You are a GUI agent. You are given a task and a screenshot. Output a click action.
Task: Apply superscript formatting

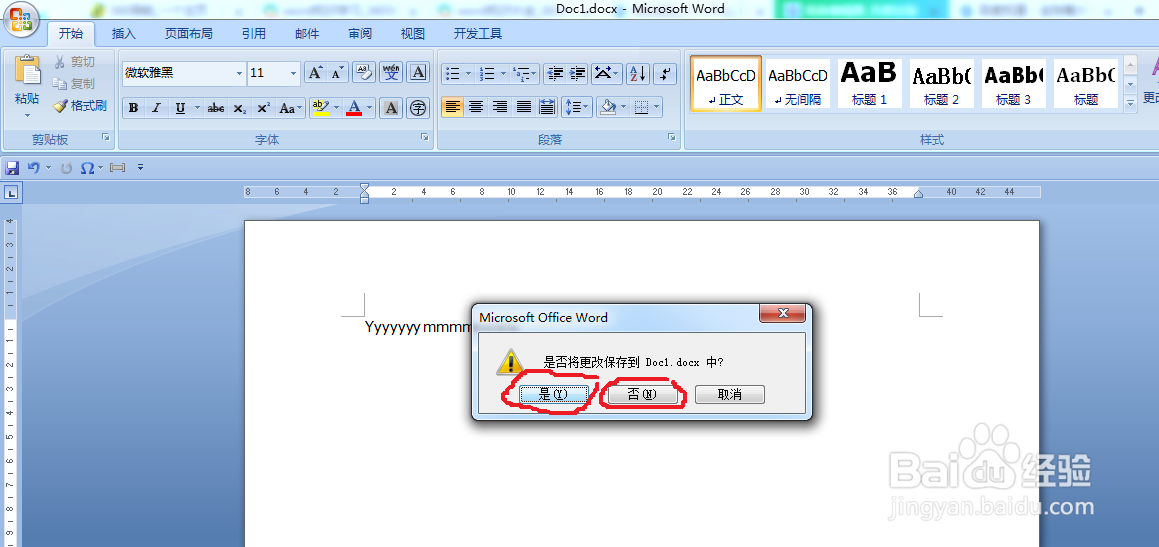[262, 108]
